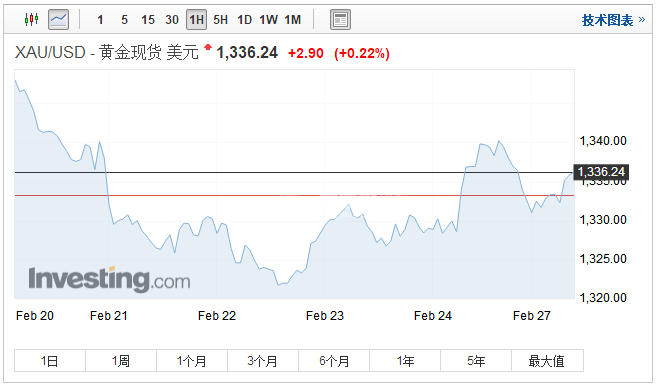Select the area line chart icon
656x386 pixels.
coord(59,19)
